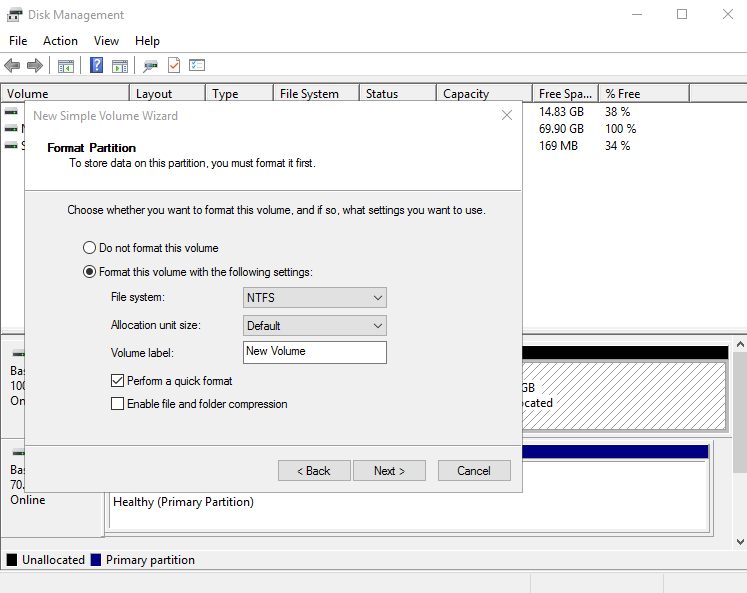Open Help with the blue question mark icon
The height and width of the screenshot is (593, 747).
(96, 65)
